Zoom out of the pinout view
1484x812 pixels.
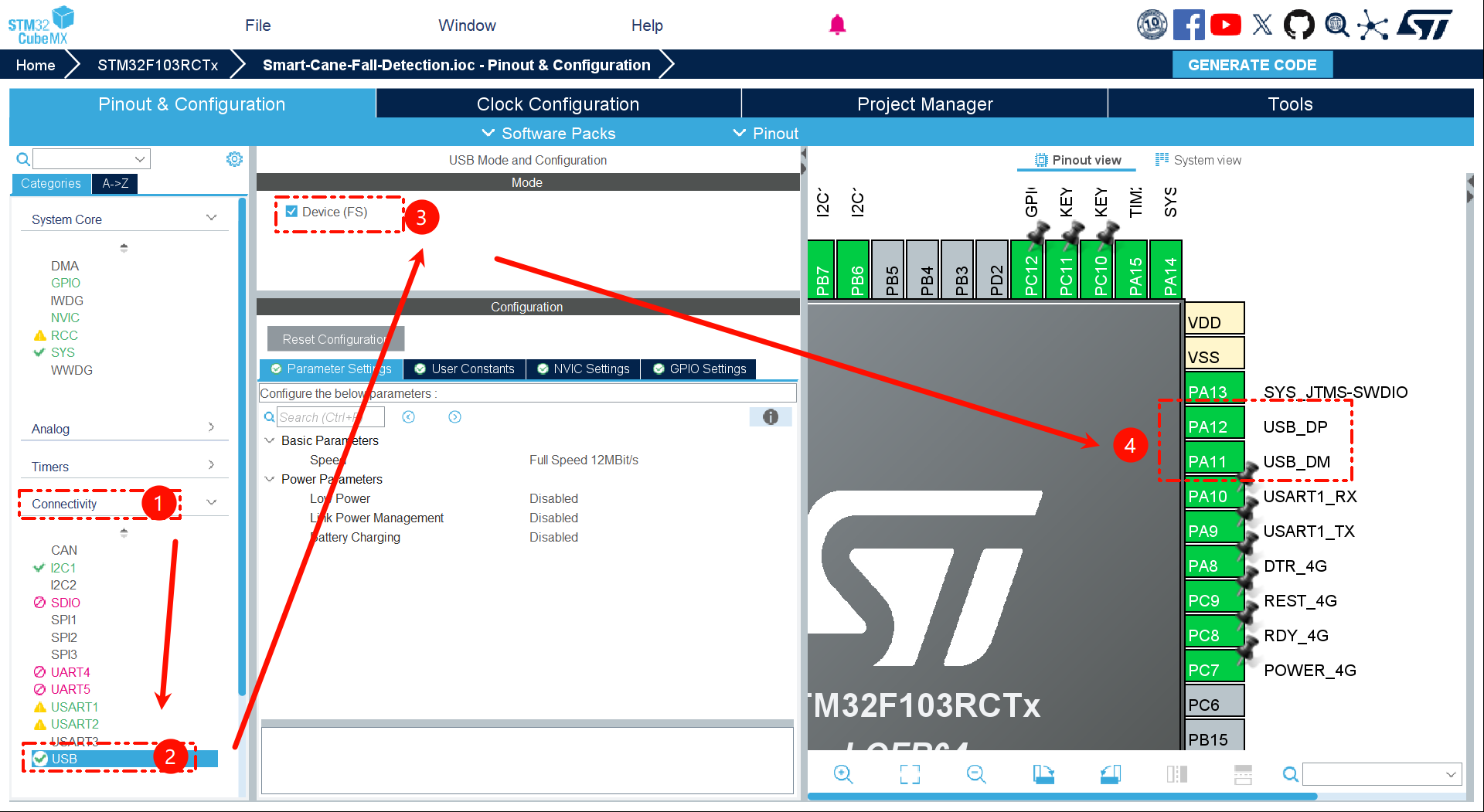(976, 774)
